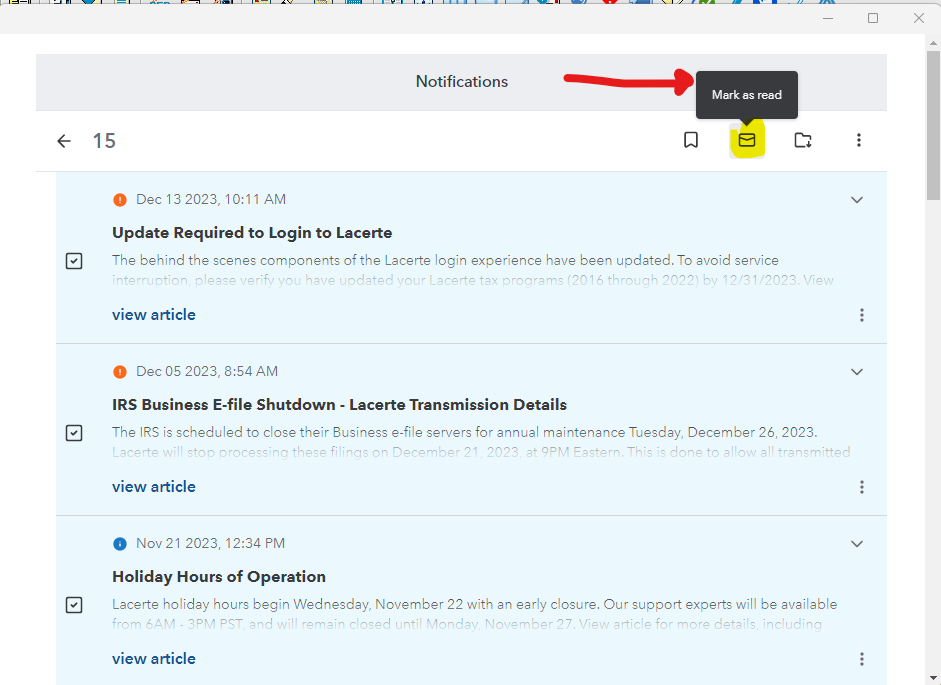The width and height of the screenshot is (941, 685).
Task: Click orange alert icon beside Dec 13 2023
Action: pos(120,200)
